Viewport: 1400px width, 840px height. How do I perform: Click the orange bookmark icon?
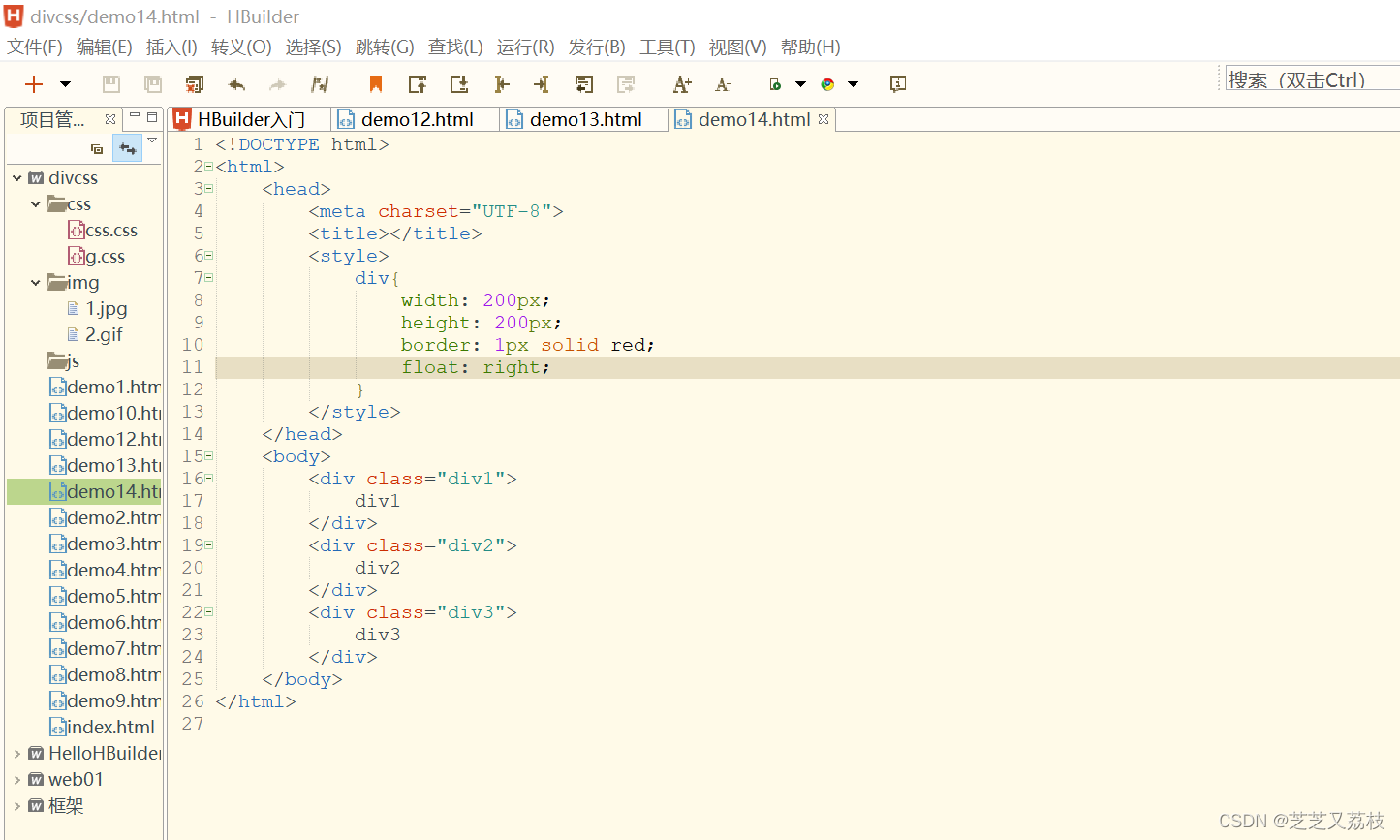click(x=376, y=84)
